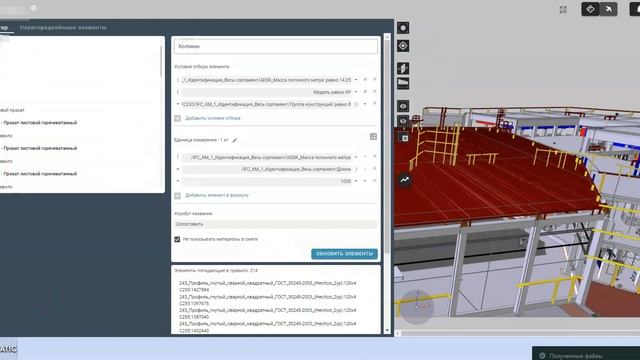Click the plus icon for adding selection condition
640x360 pixels.
(178, 118)
